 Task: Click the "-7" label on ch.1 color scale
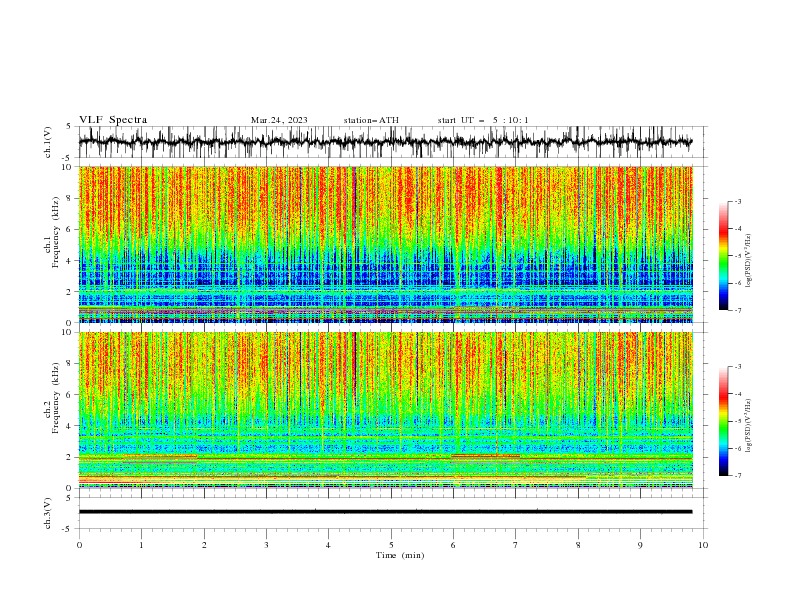[x=737, y=310]
